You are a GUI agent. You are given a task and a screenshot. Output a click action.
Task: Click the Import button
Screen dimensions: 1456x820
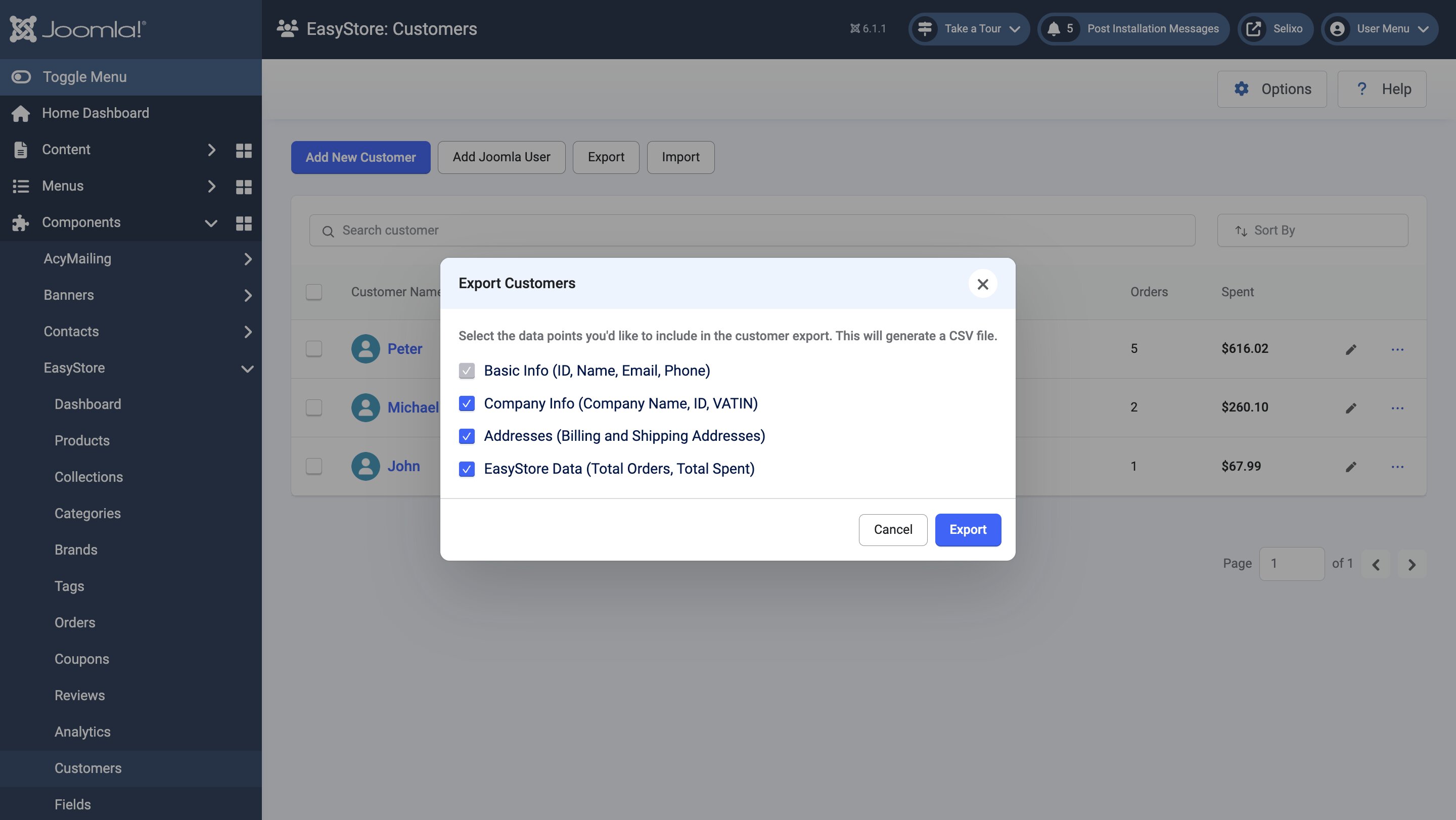pyautogui.click(x=680, y=157)
